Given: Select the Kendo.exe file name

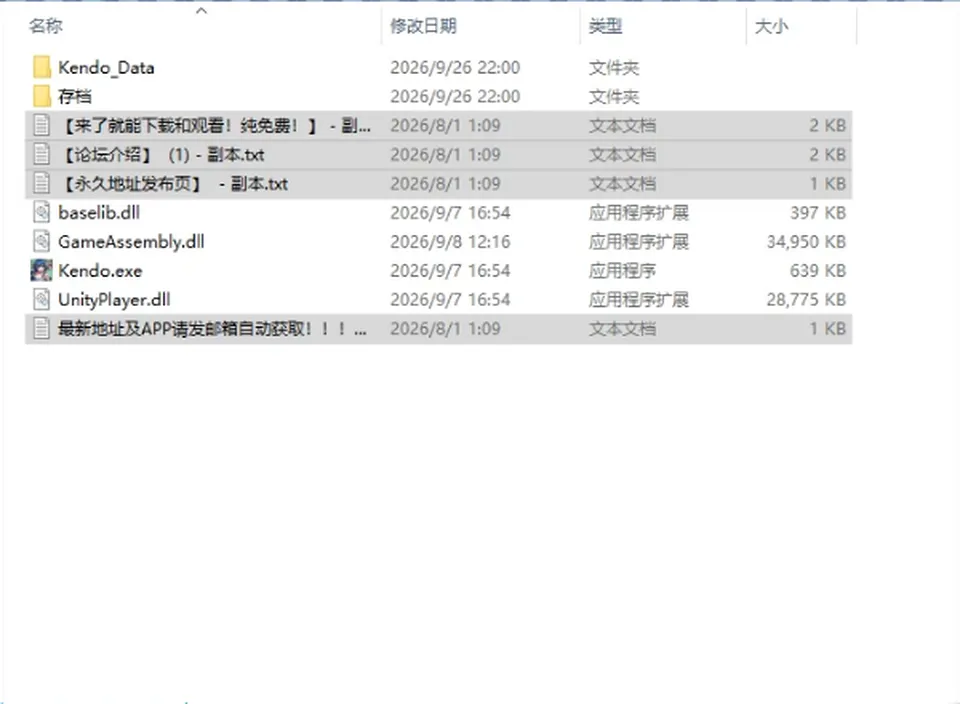Looking at the screenshot, I should (x=100, y=271).
